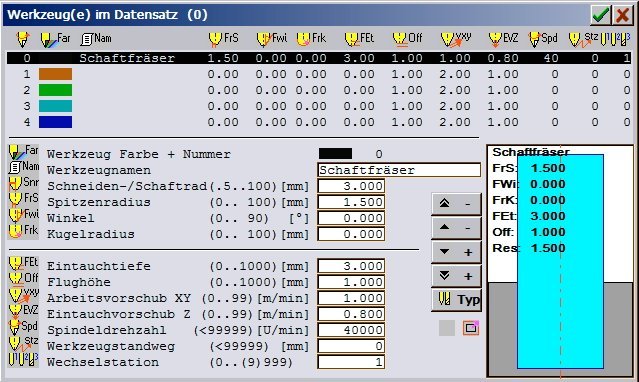Click the FrS icon beside Spitzenradius
The height and width of the screenshot is (382, 639).
[x=24, y=199]
